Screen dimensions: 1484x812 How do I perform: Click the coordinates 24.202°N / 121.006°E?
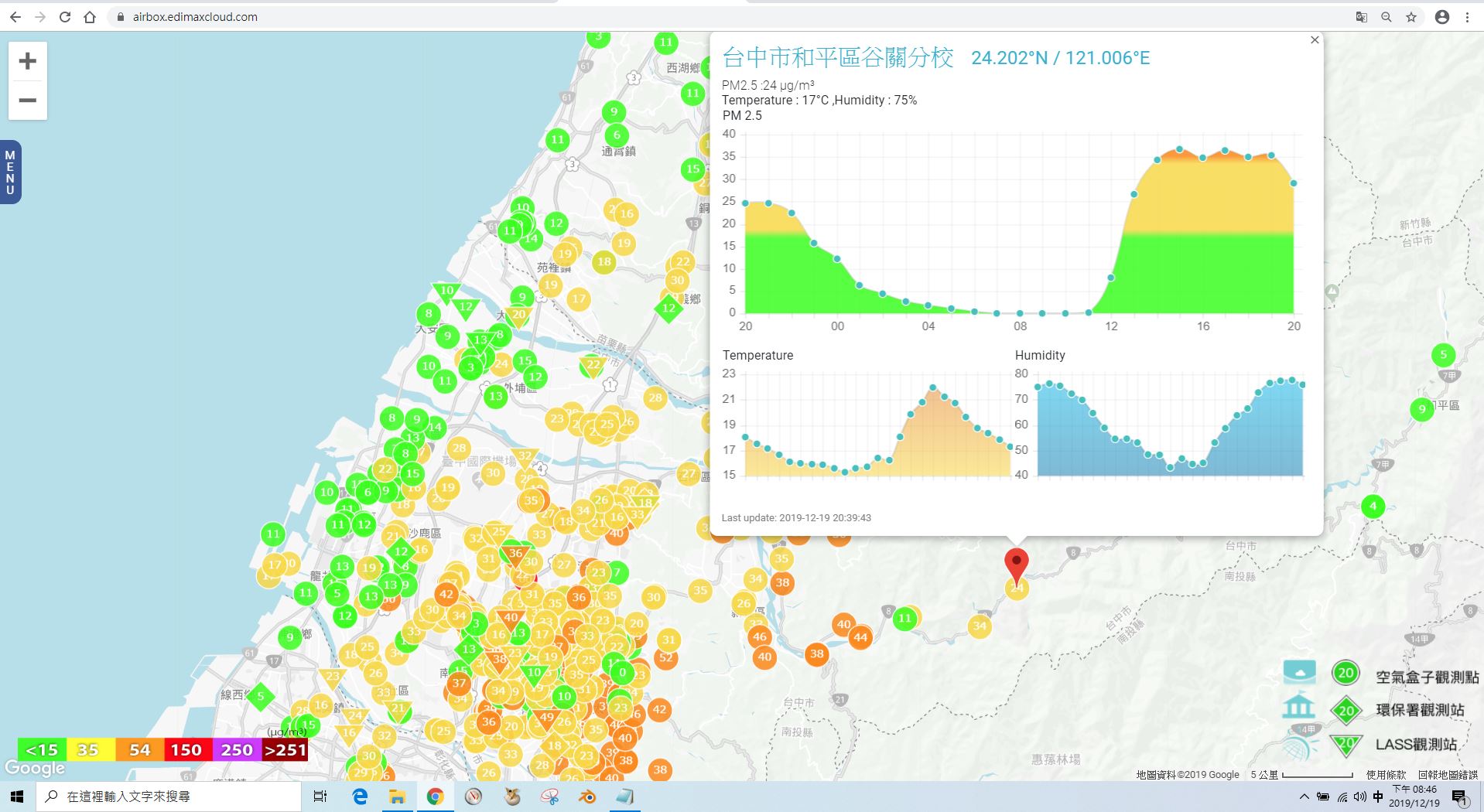pyautogui.click(x=1061, y=58)
